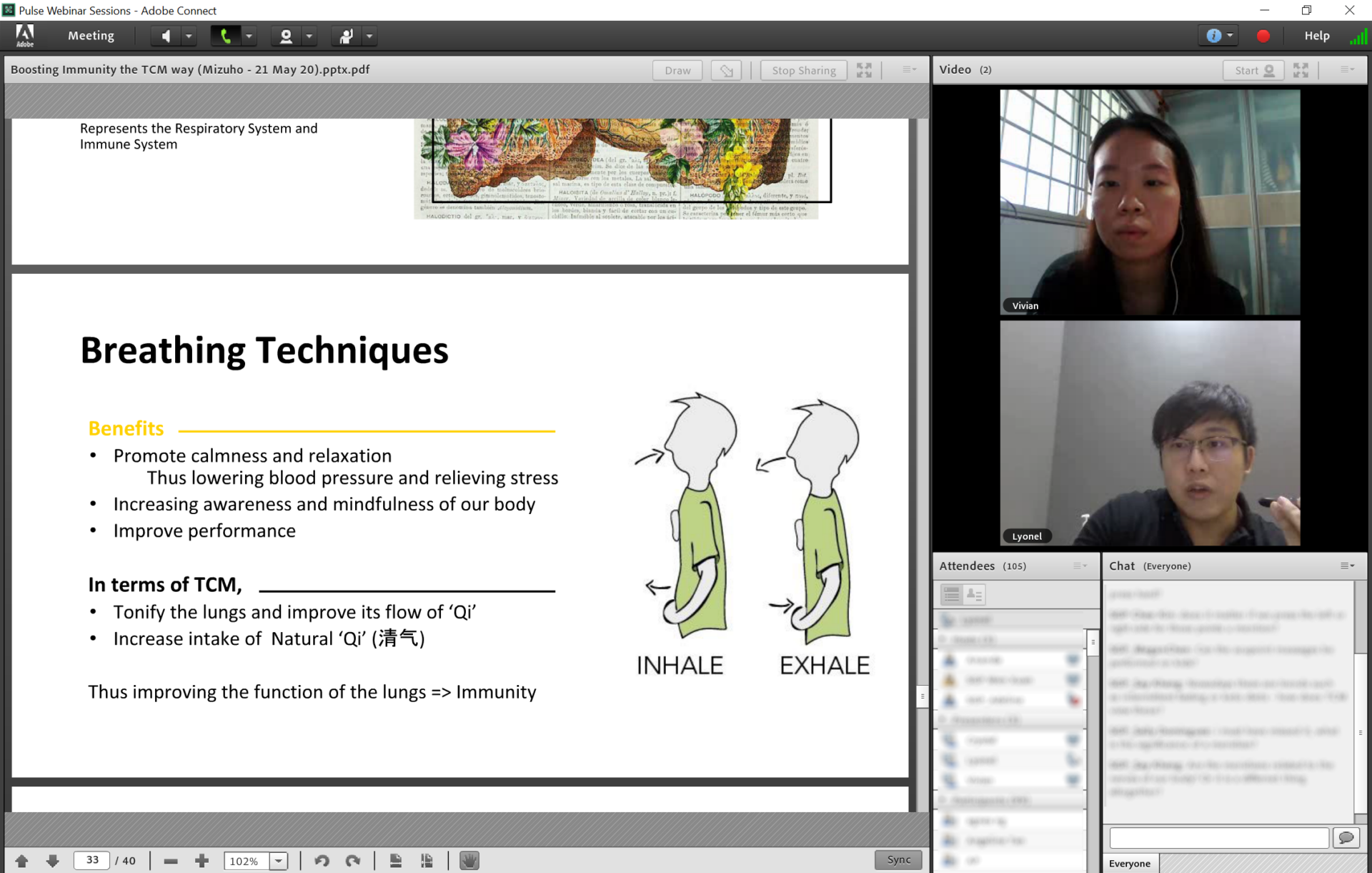
Task: Go to the next page arrow
Action: point(52,861)
